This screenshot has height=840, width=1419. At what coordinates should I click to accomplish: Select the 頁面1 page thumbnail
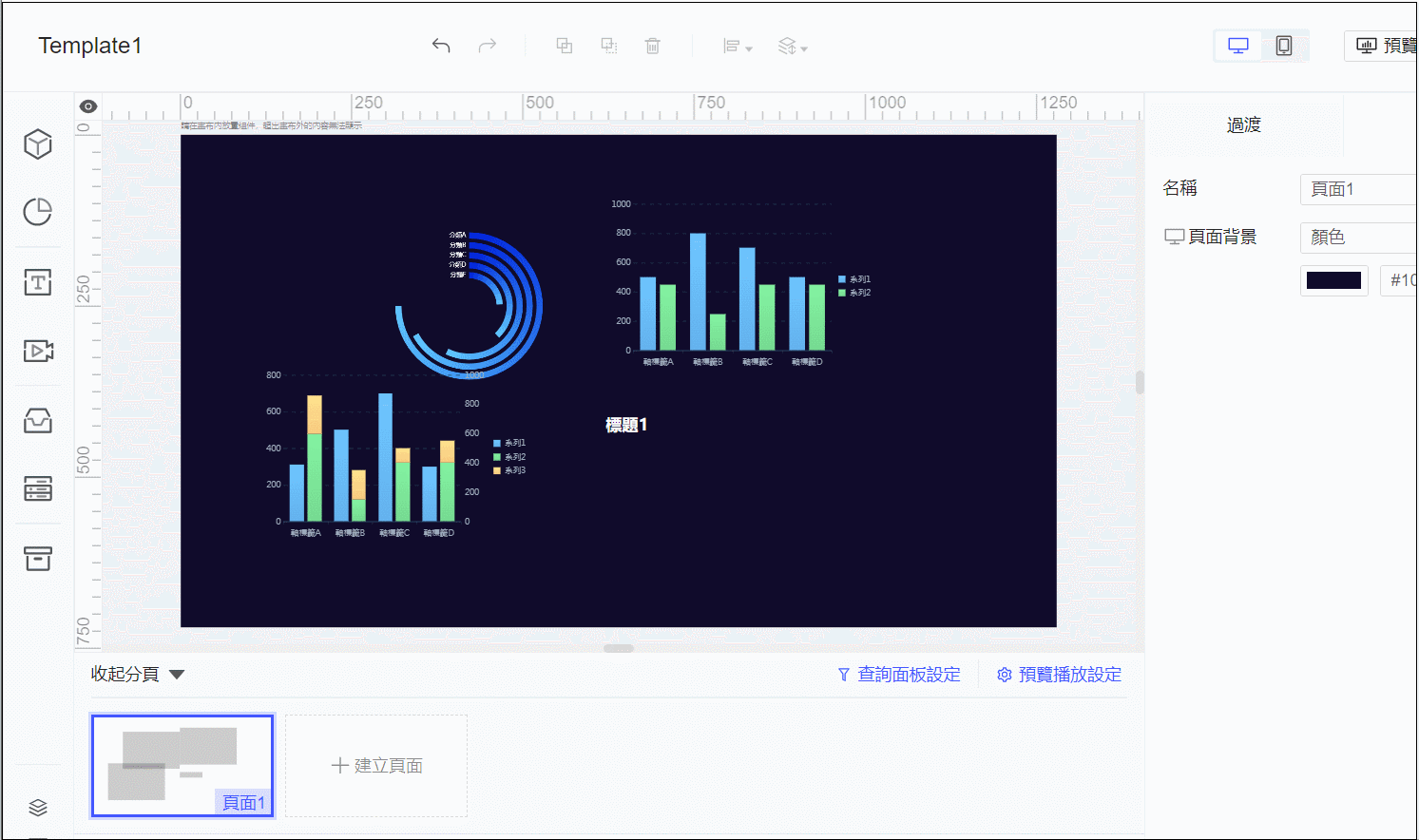click(182, 766)
